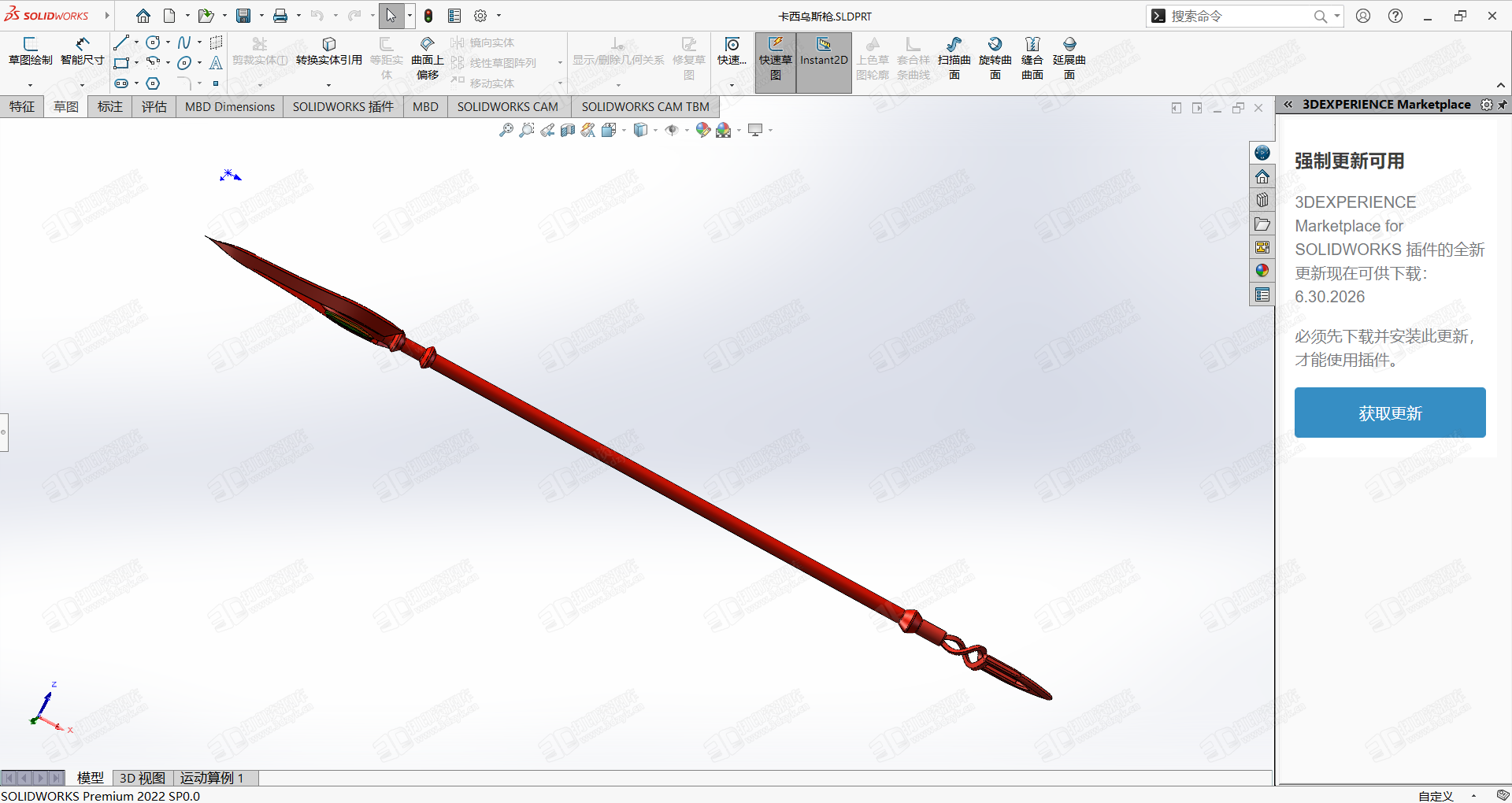Viewport: 1512px width, 803px height.
Task: Open the Apply Scene dropdown arrow
Action: (739, 131)
